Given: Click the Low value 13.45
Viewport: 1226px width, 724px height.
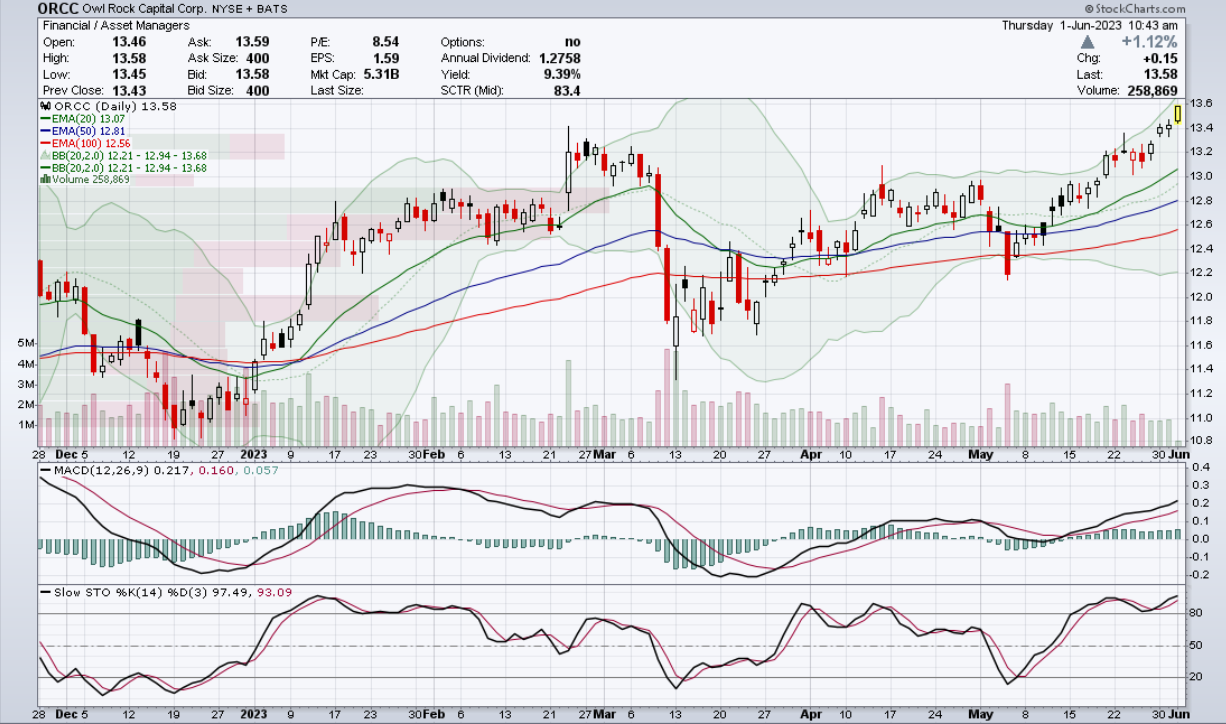Looking at the screenshot, I should (x=129, y=74).
